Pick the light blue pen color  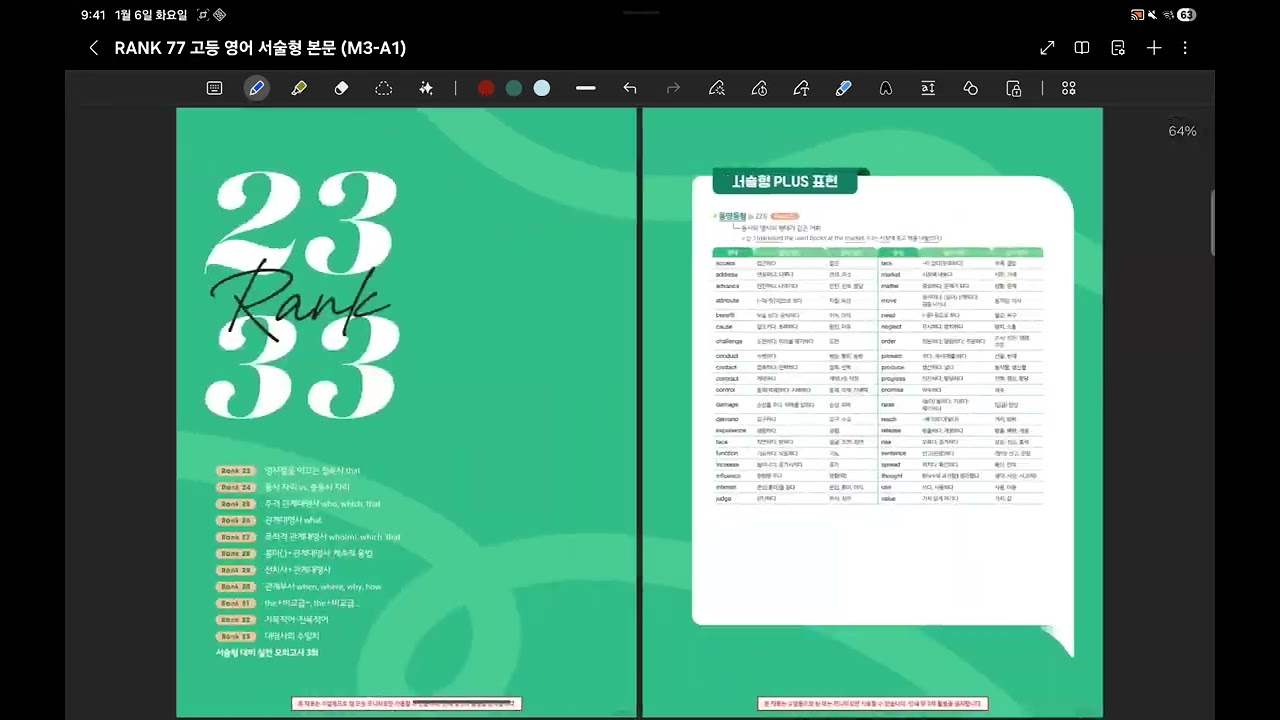(542, 88)
